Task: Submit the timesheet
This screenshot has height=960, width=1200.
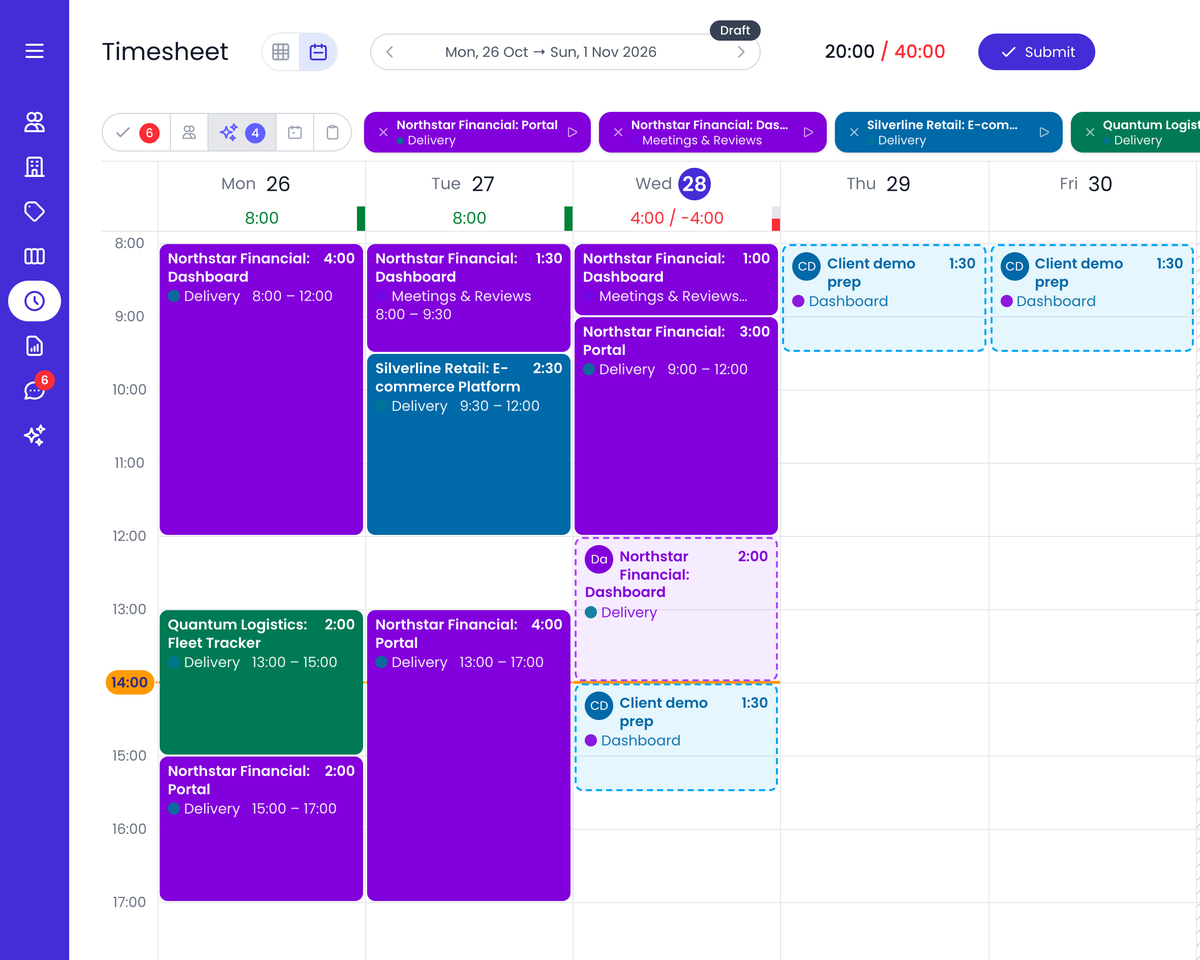Action: click(1036, 52)
